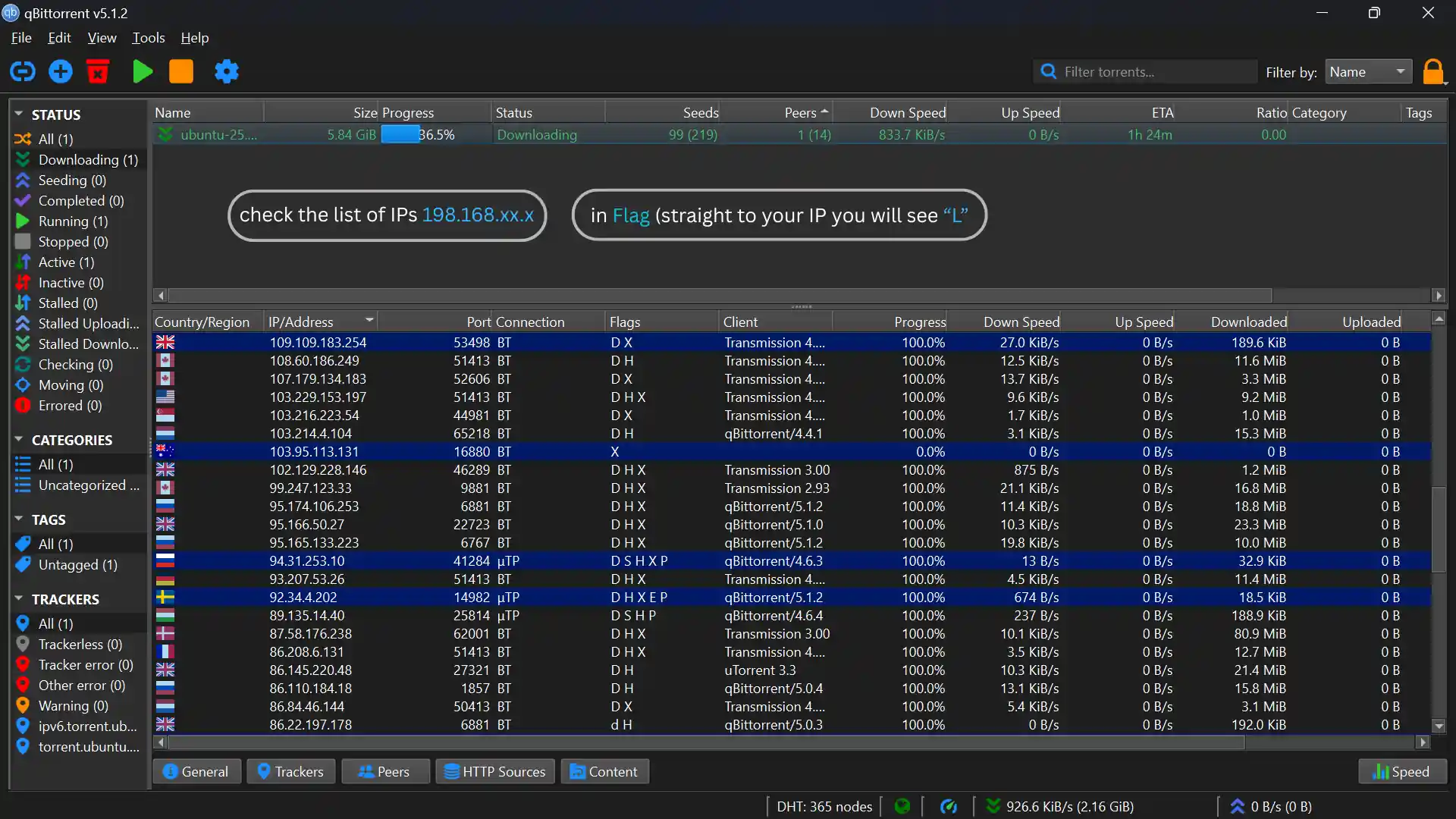Open the Filter by Name dropdown
The image size is (1456, 819).
click(x=1369, y=71)
